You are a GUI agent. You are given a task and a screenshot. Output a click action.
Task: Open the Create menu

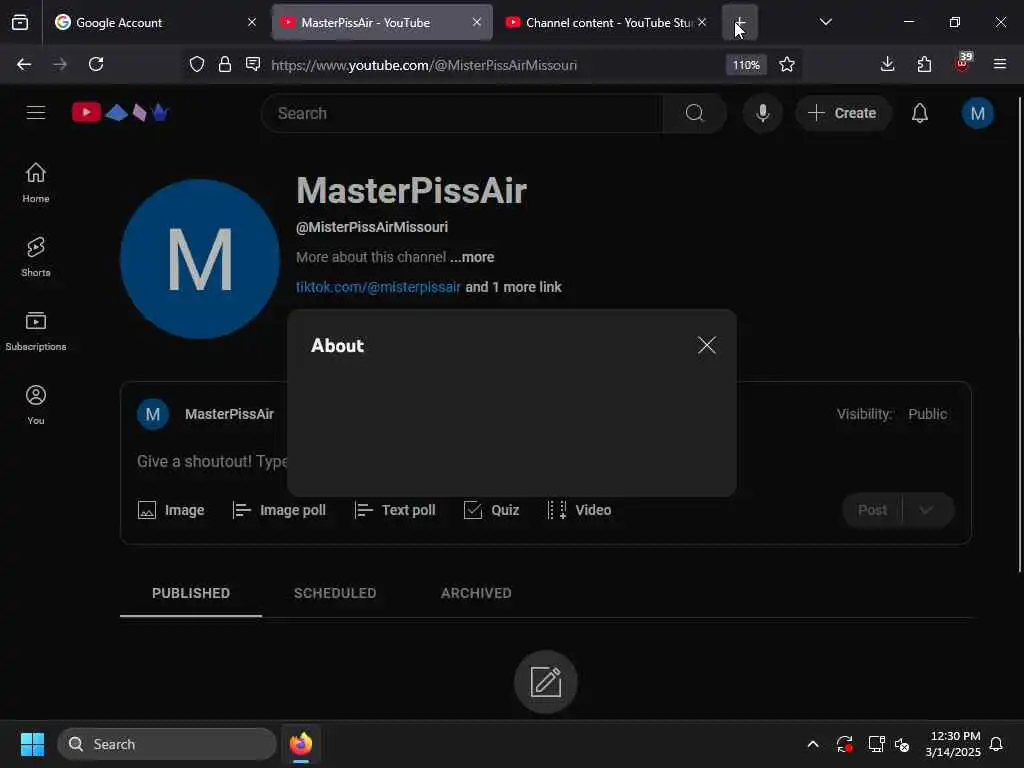pos(842,113)
